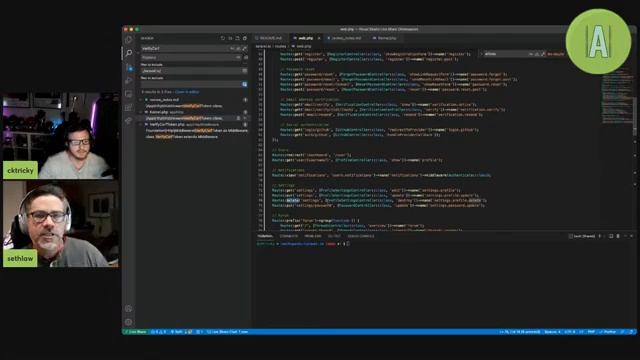Screen dimensions: 640x360
Task: Kill the terminal with the trash icon
Action: click(618, 236)
